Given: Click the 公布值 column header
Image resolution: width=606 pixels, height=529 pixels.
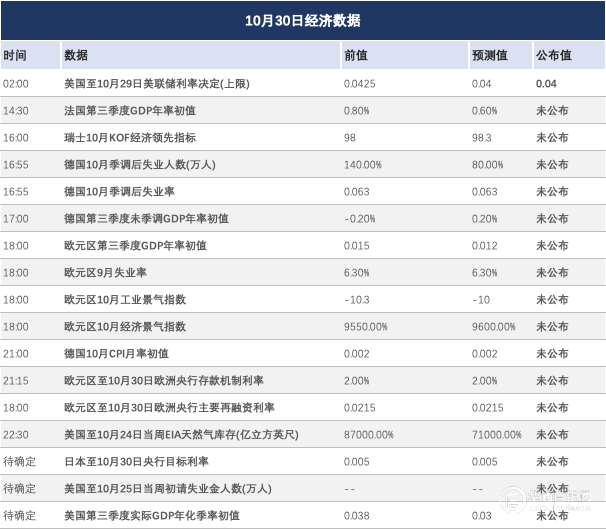Looking at the screenshot, I should point(553,56).
